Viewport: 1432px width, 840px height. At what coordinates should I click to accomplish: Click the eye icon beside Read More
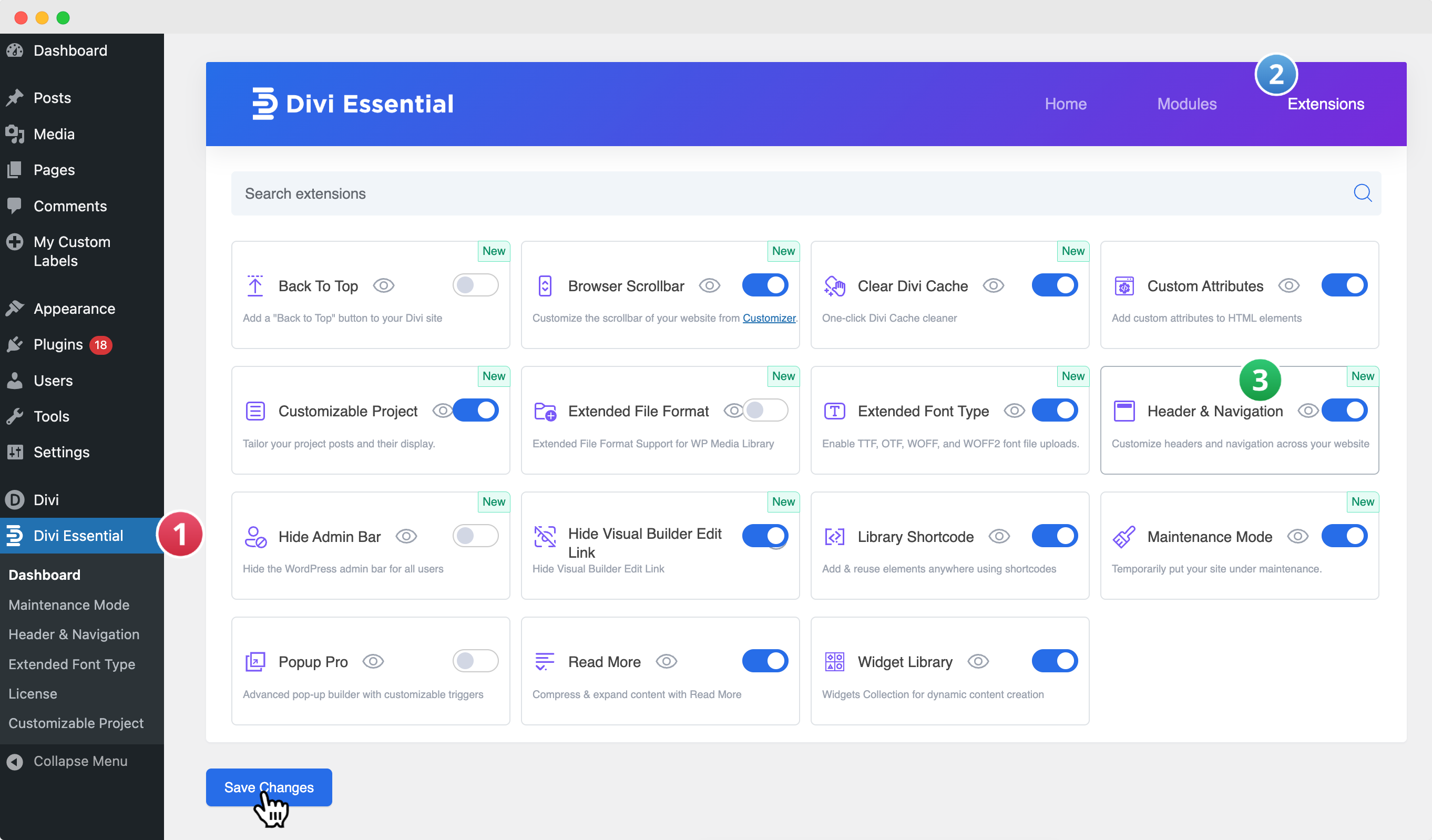[x=666, y=662]
